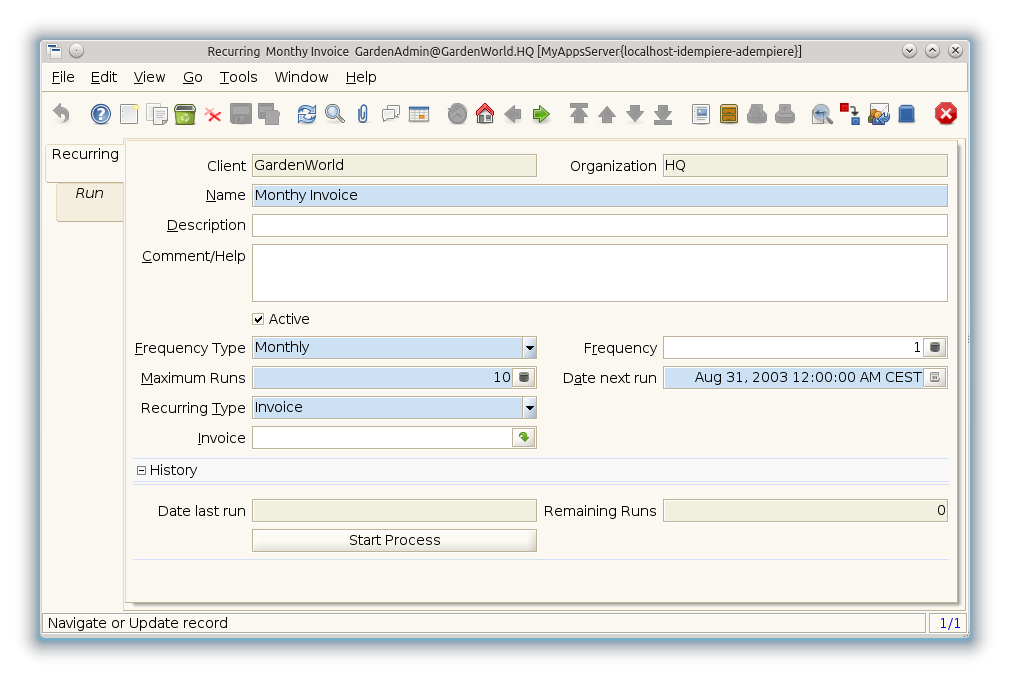Toggle the Active checkbox
This screenshot has width=1010, height=678.
(259, 319)
